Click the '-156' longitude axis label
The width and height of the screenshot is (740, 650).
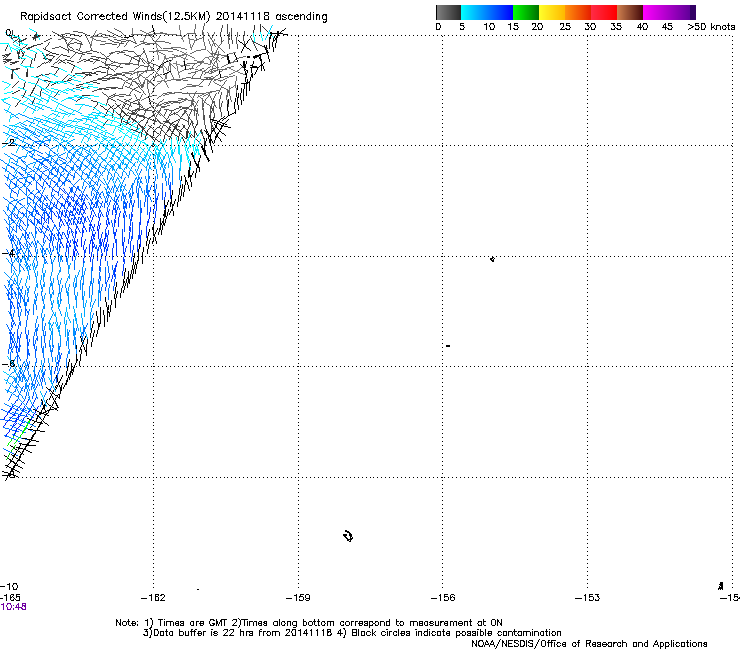tap(443, 598)
